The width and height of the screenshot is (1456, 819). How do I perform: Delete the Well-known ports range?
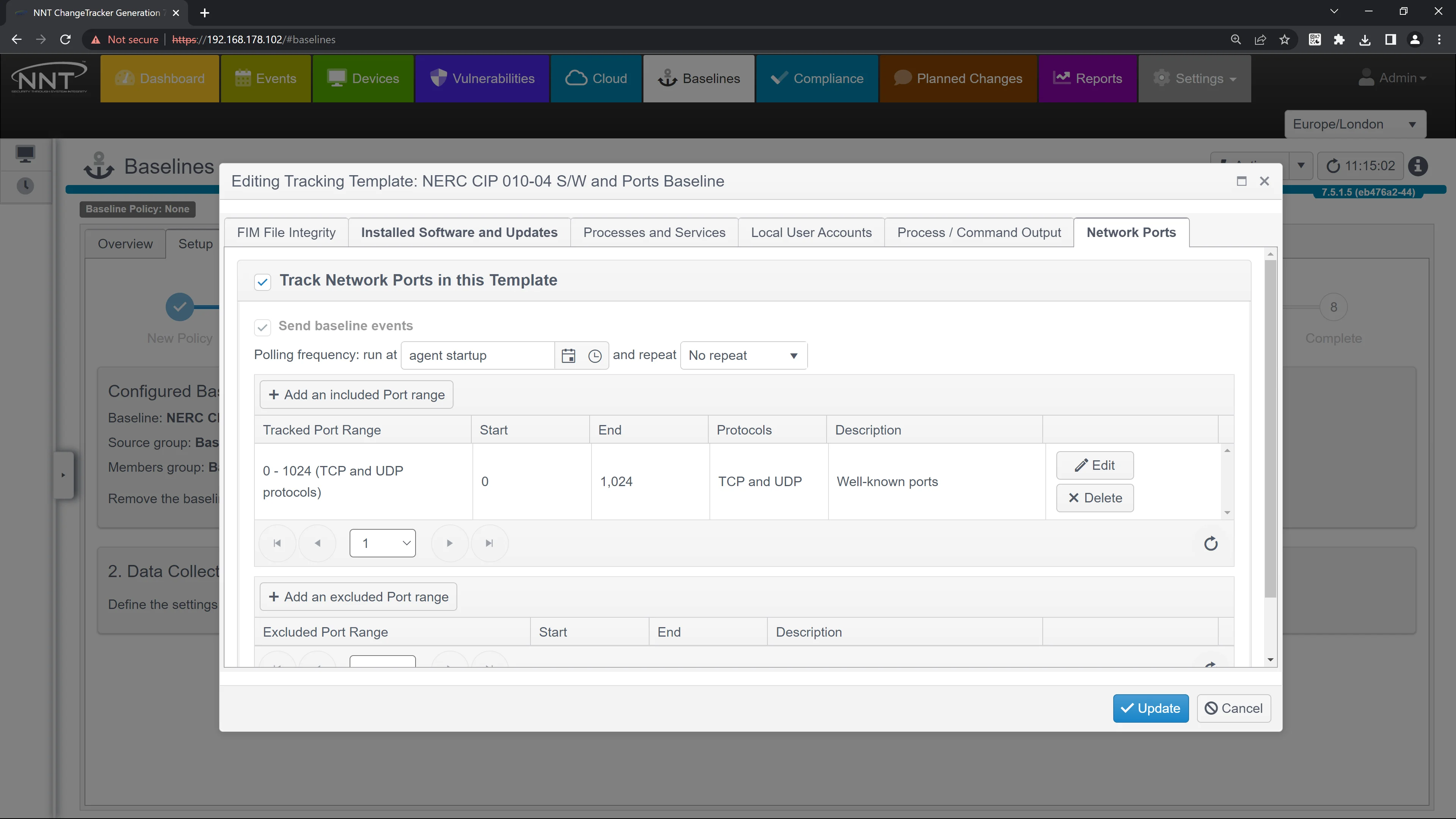point(1095,498)
